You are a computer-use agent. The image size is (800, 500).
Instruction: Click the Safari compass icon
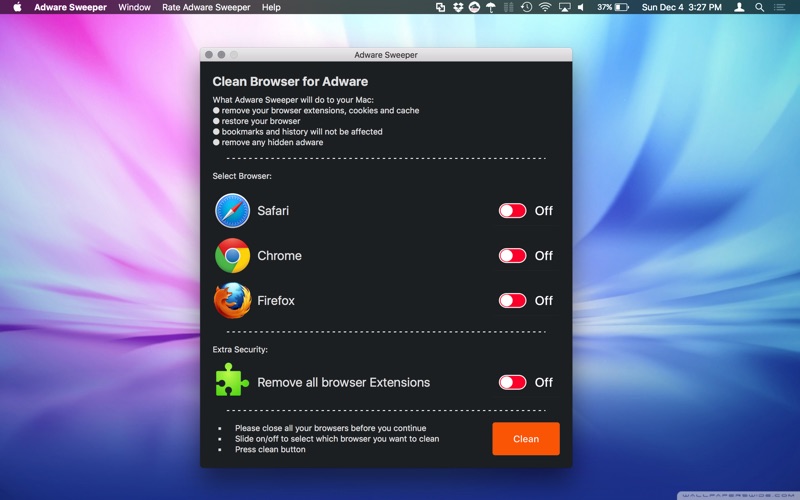232,210
